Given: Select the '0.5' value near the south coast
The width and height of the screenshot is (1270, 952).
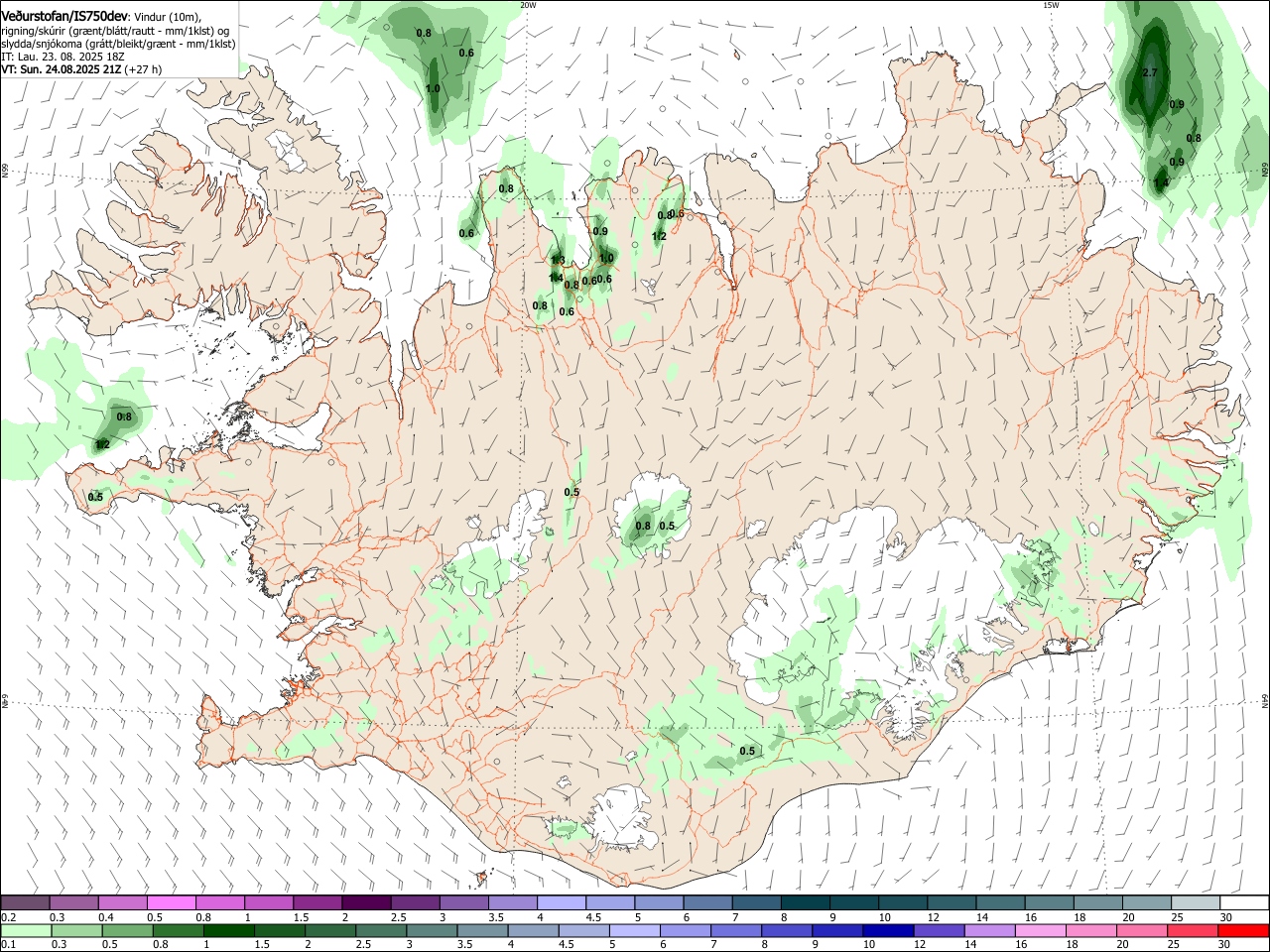Looking at the screenshot, I should pos(747,751).
